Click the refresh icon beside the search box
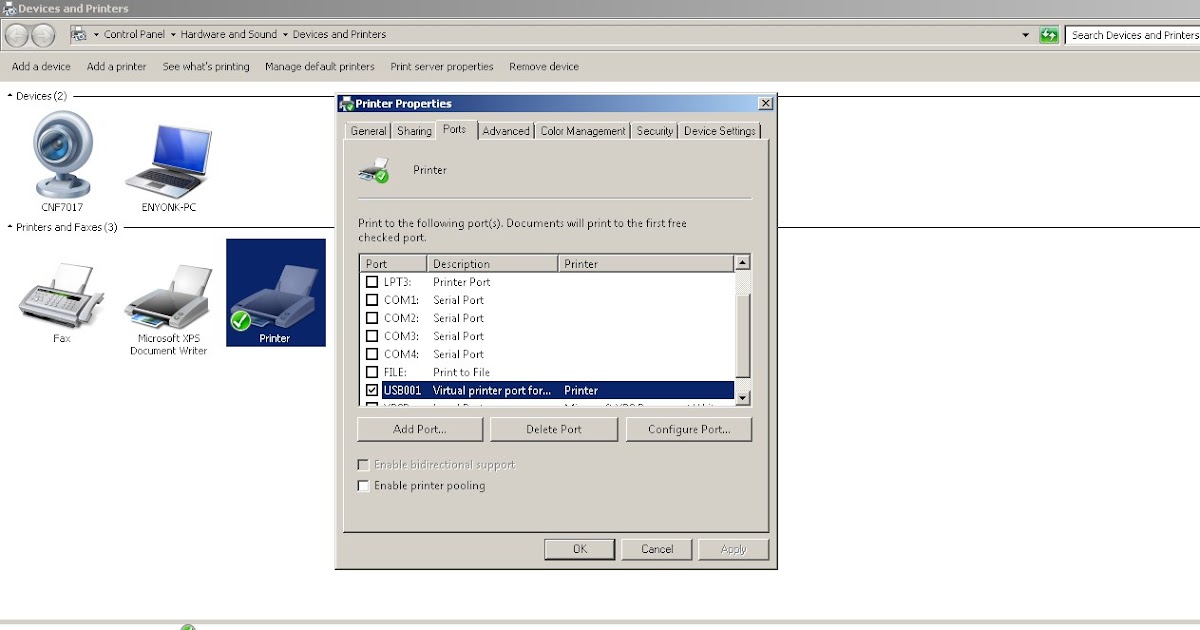Screen dimensions: 1200x630 (1049, 34)
